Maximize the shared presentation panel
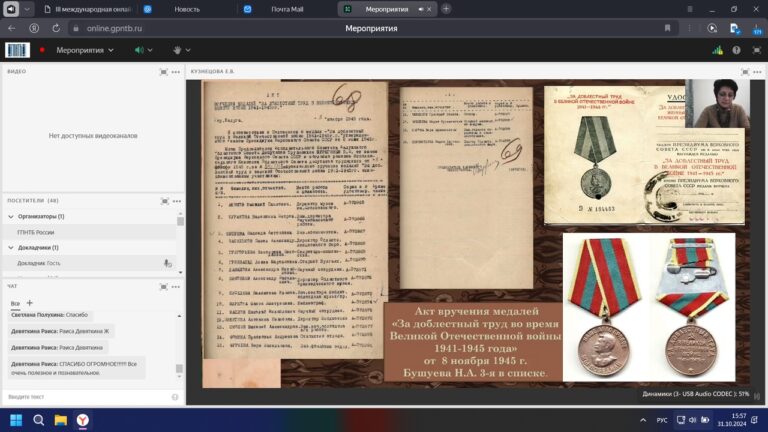Image resolution: width=768 pixels, height=432 pixels. [x=744, y=72]
